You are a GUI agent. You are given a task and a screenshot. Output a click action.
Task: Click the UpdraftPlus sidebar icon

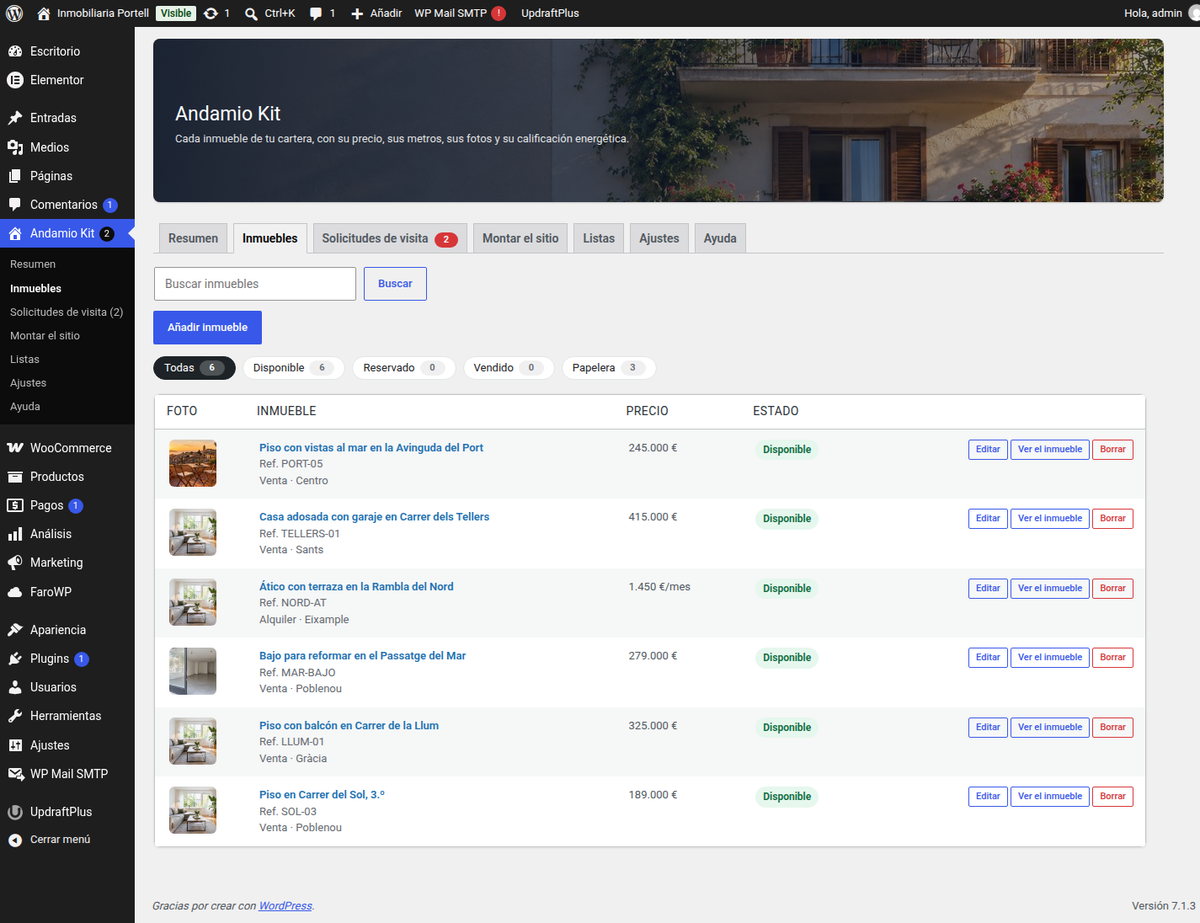pyautogui.click(x=15, y=812)
